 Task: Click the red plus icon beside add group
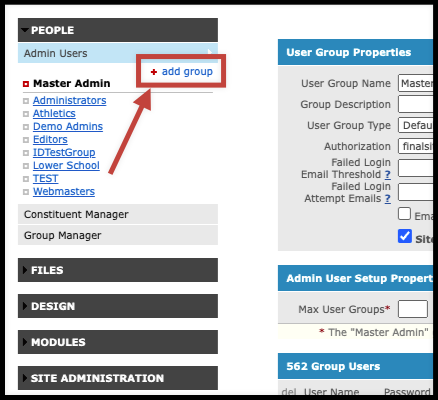(154, 72)
